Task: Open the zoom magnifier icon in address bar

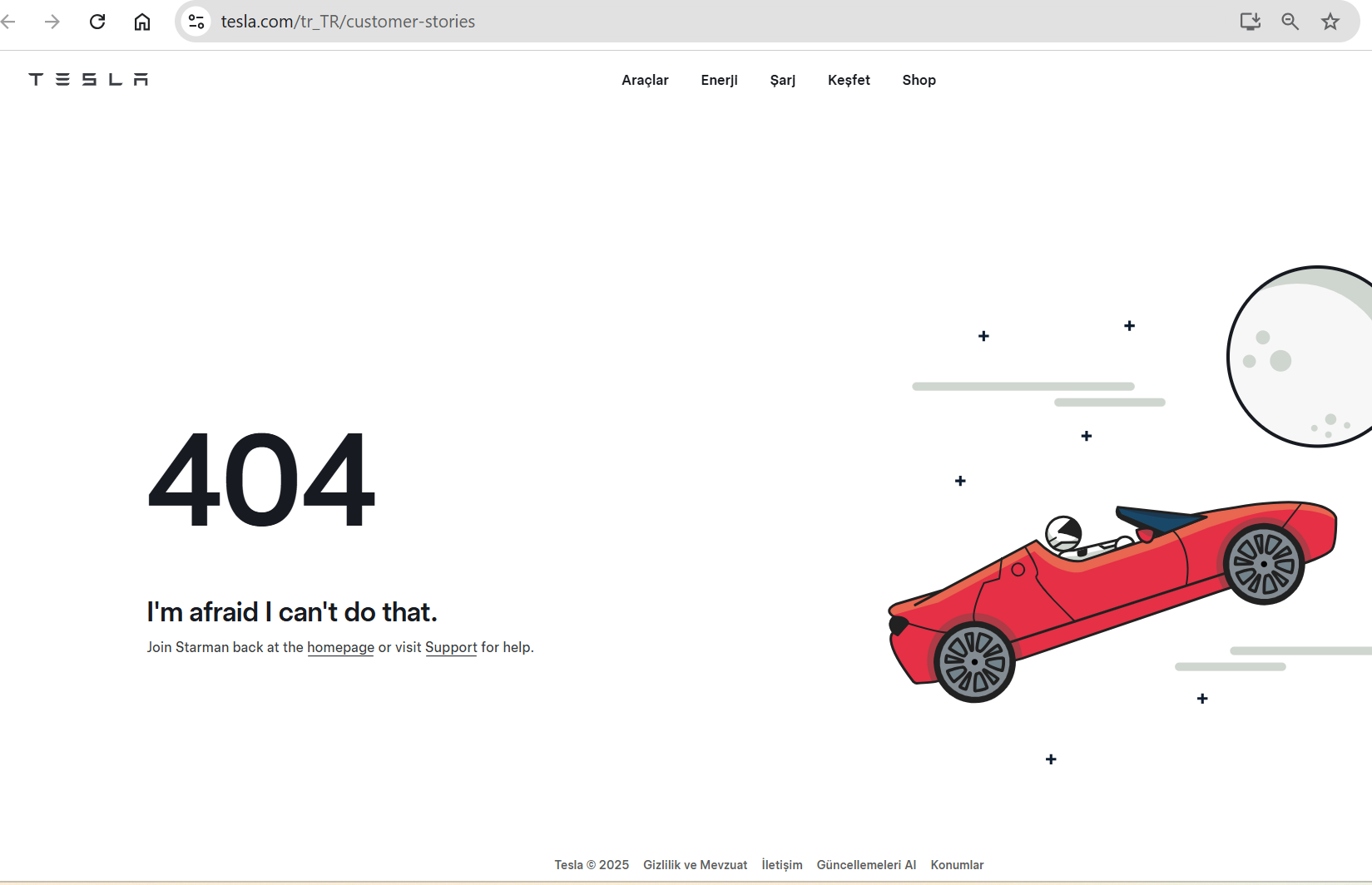Action: pos(1290,22)
